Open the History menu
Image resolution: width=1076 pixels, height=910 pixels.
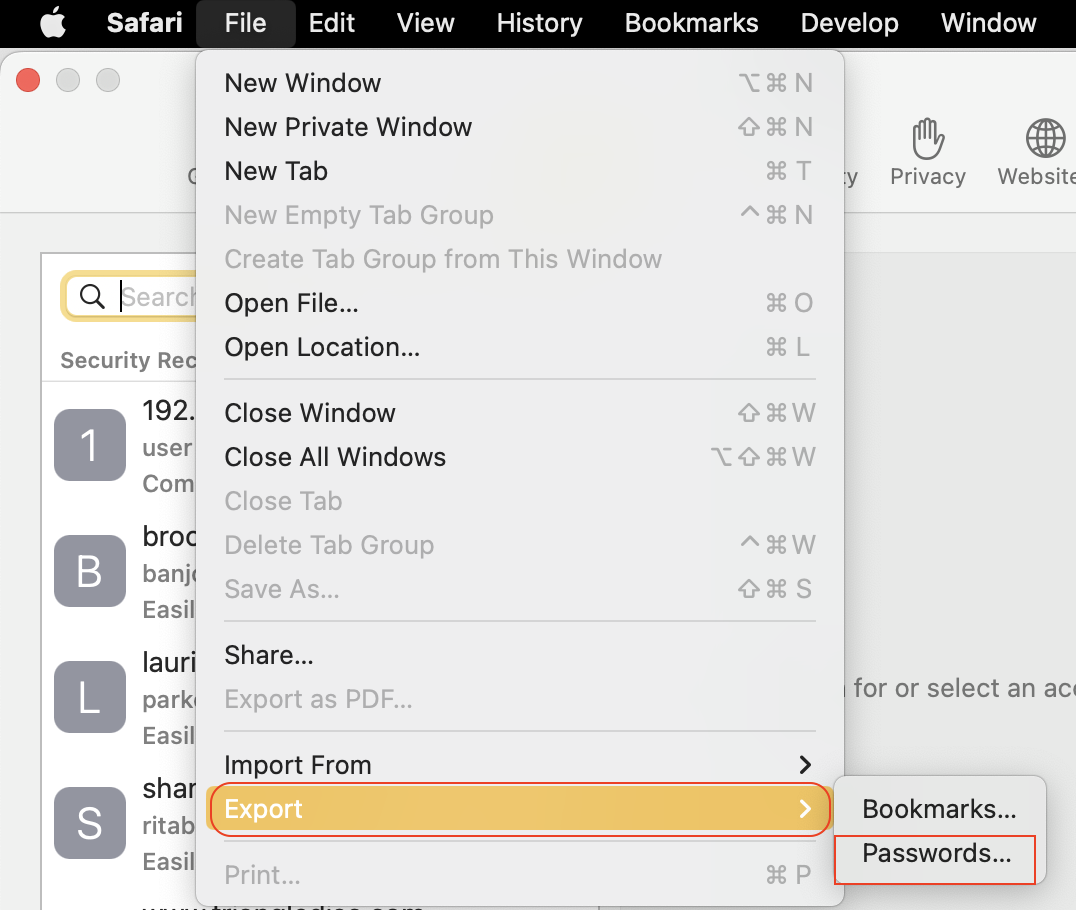(x=538, y=22)
